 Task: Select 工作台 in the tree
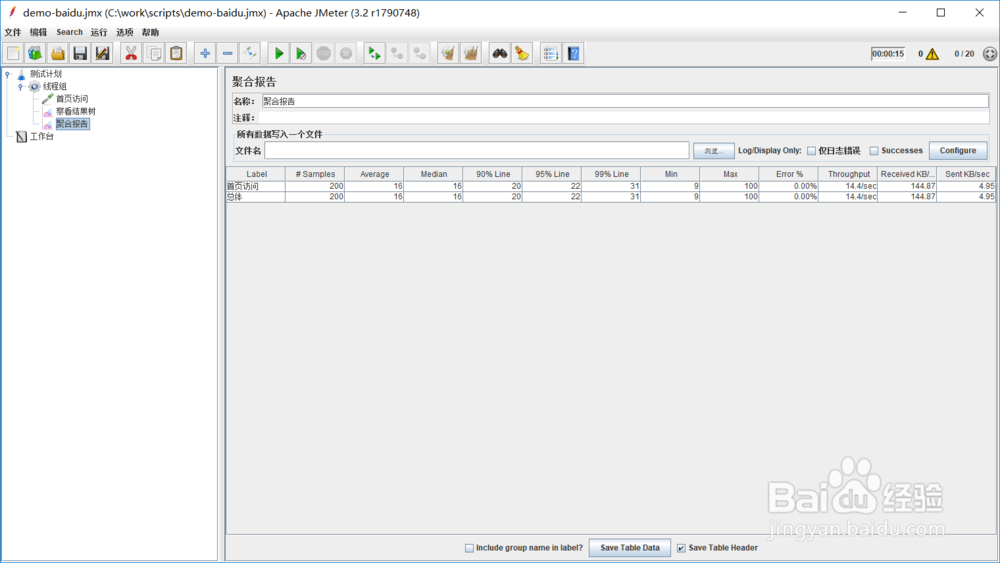coord(42,136)
